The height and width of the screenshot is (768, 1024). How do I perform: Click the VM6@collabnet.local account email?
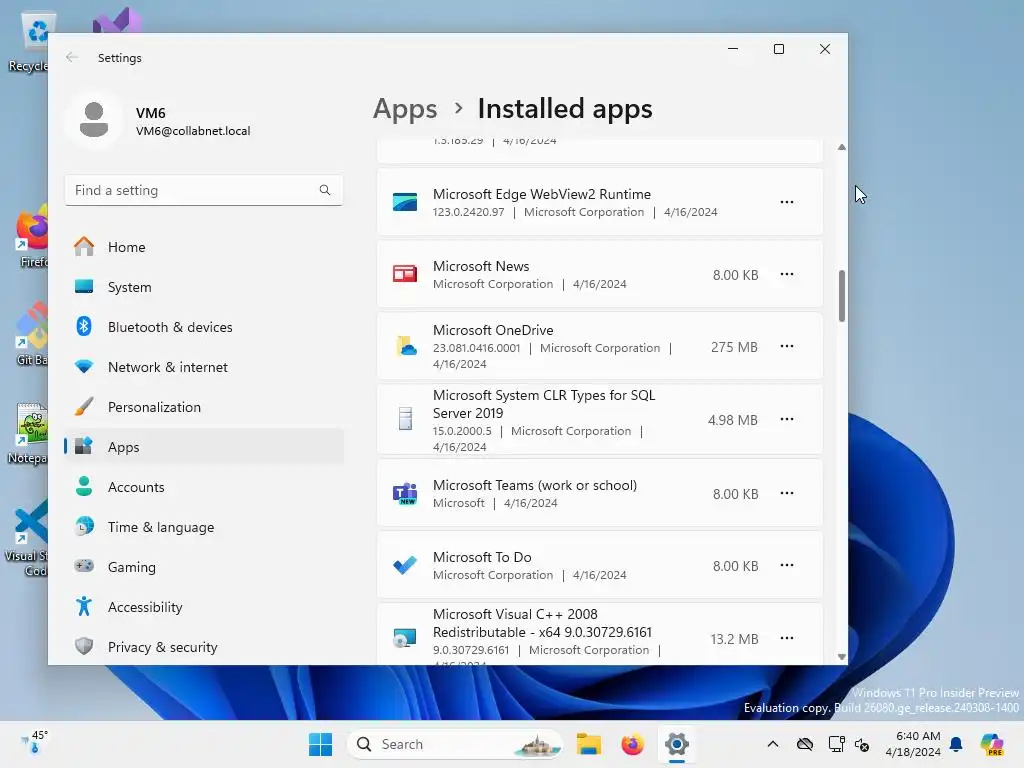pyautogui.click(x=193, y=131)
